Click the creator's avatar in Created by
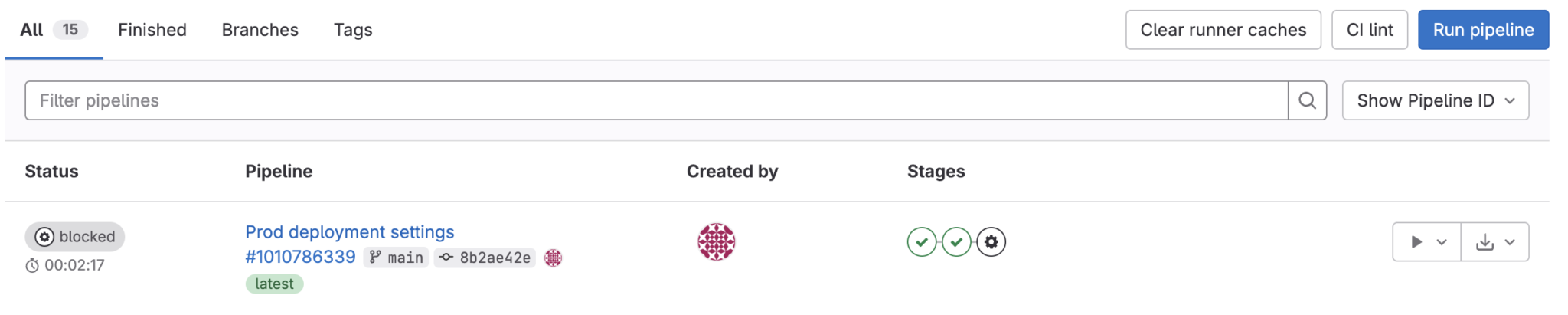Screen dimensions: 1568x315 pos(716,242)
